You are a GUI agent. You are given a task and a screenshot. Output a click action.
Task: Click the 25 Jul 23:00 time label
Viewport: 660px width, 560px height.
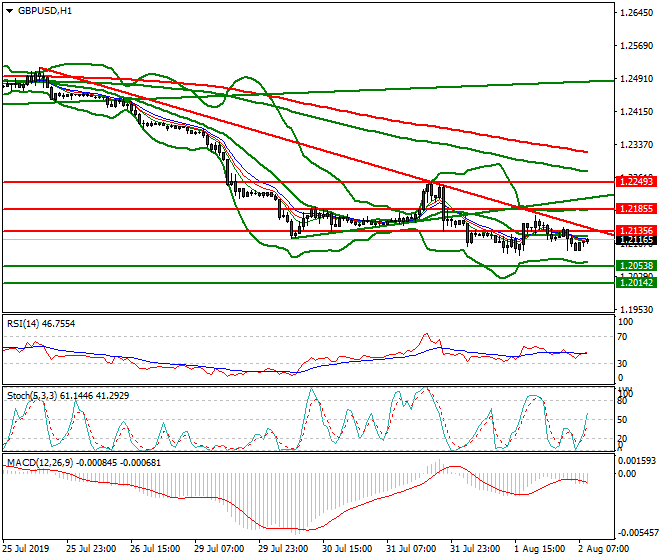91,549
